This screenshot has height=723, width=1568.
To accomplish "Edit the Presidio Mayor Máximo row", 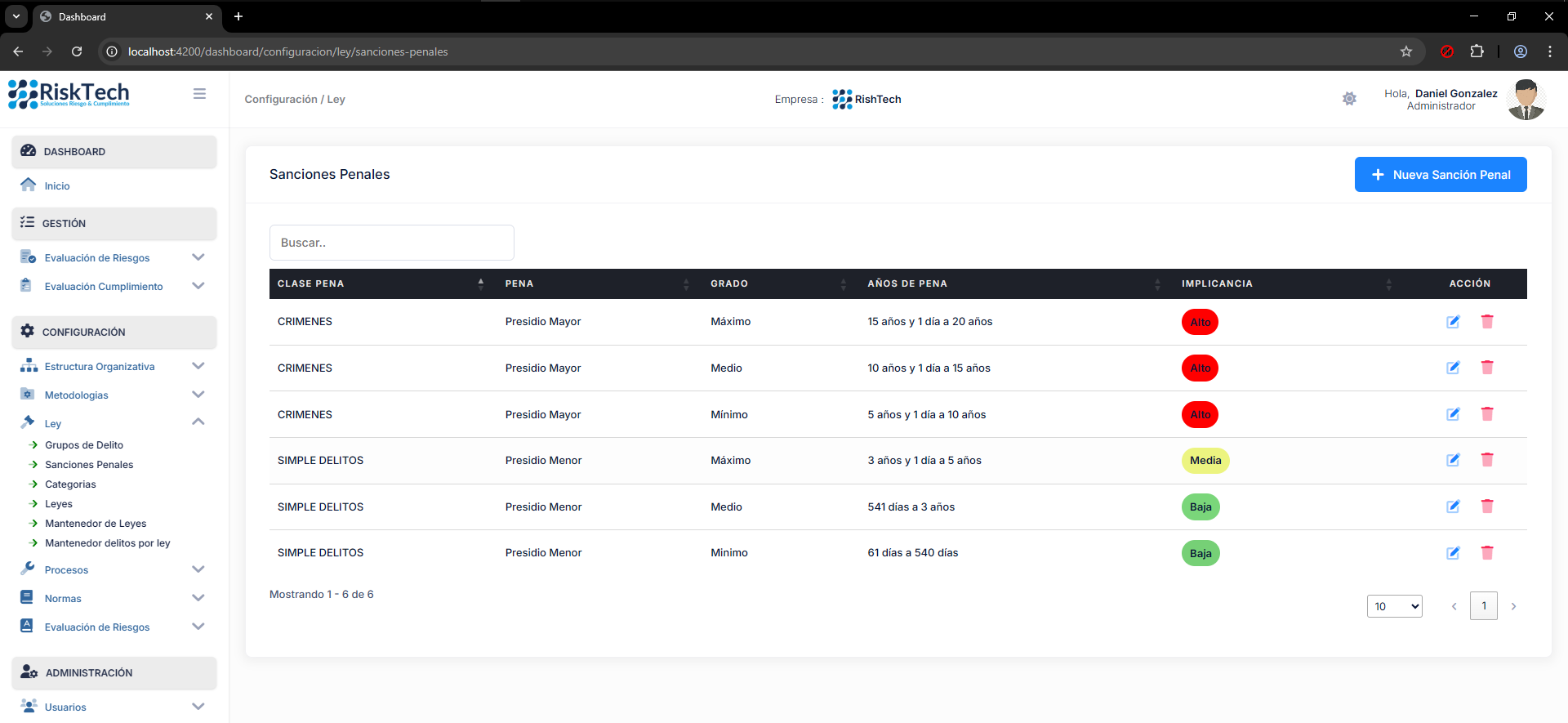I will coord(1453,322).
